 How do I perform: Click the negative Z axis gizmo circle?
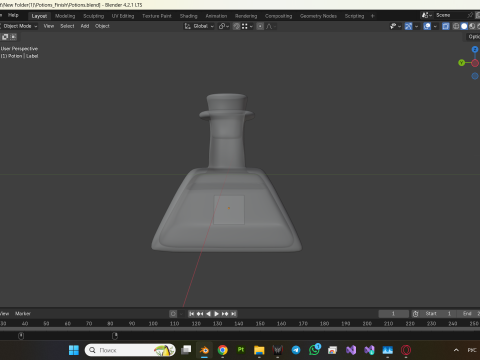(x=475, y=76)
